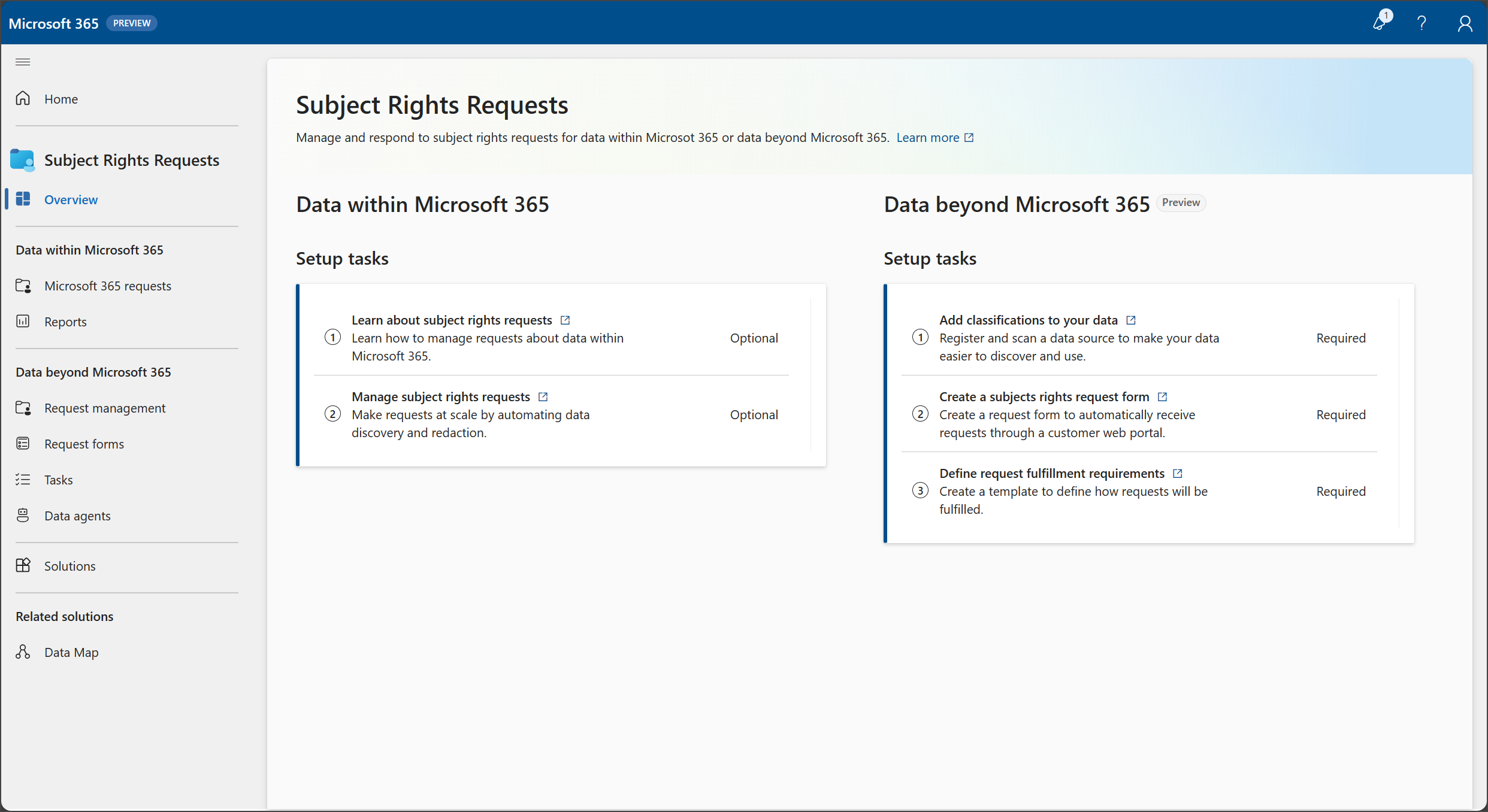1488x812 pixels.
Task: Click the Home navigation icon
Action: tap(24, 98)
